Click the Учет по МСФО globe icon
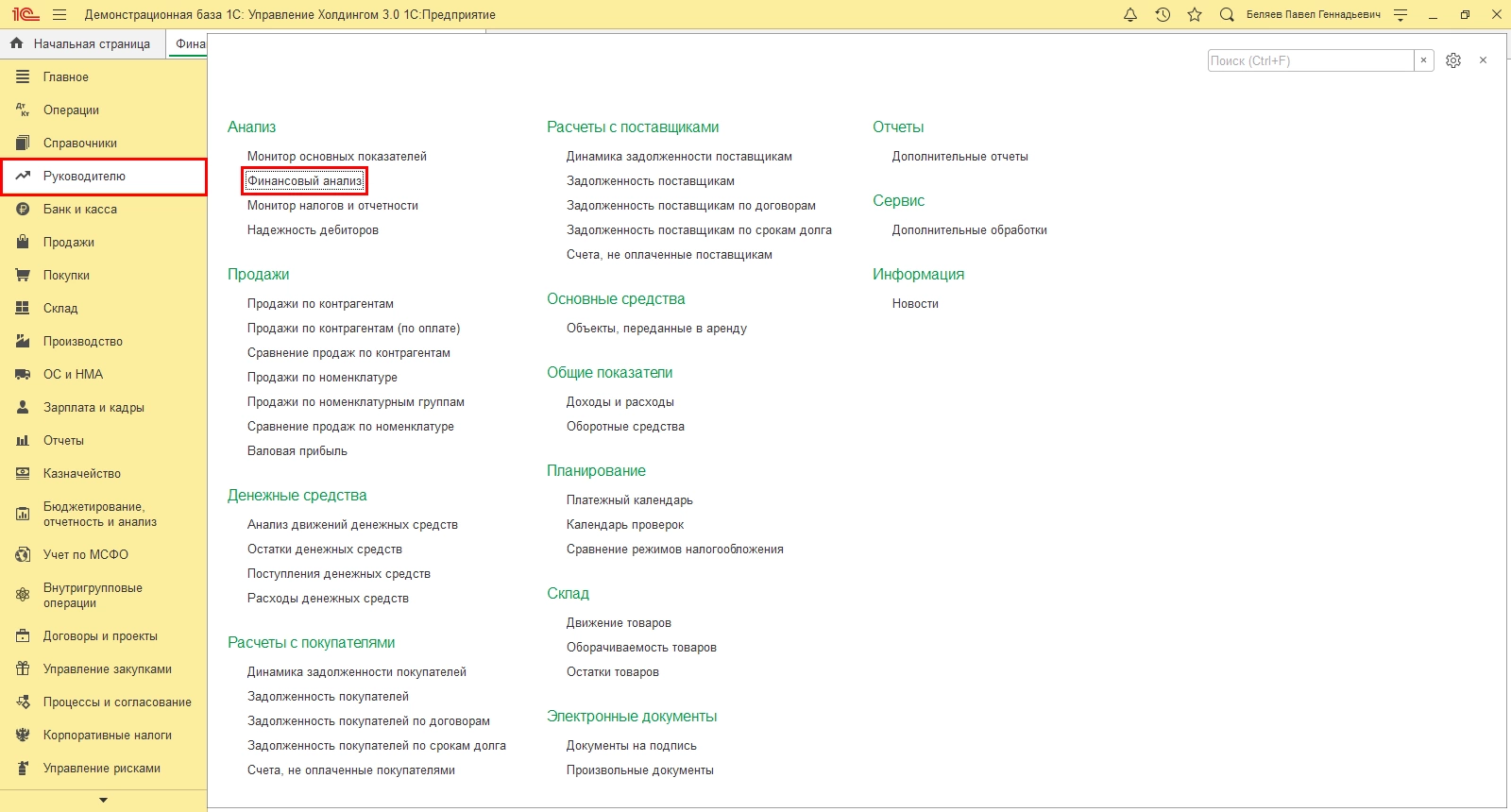The image size is (1511, 812). pos(23,554)
